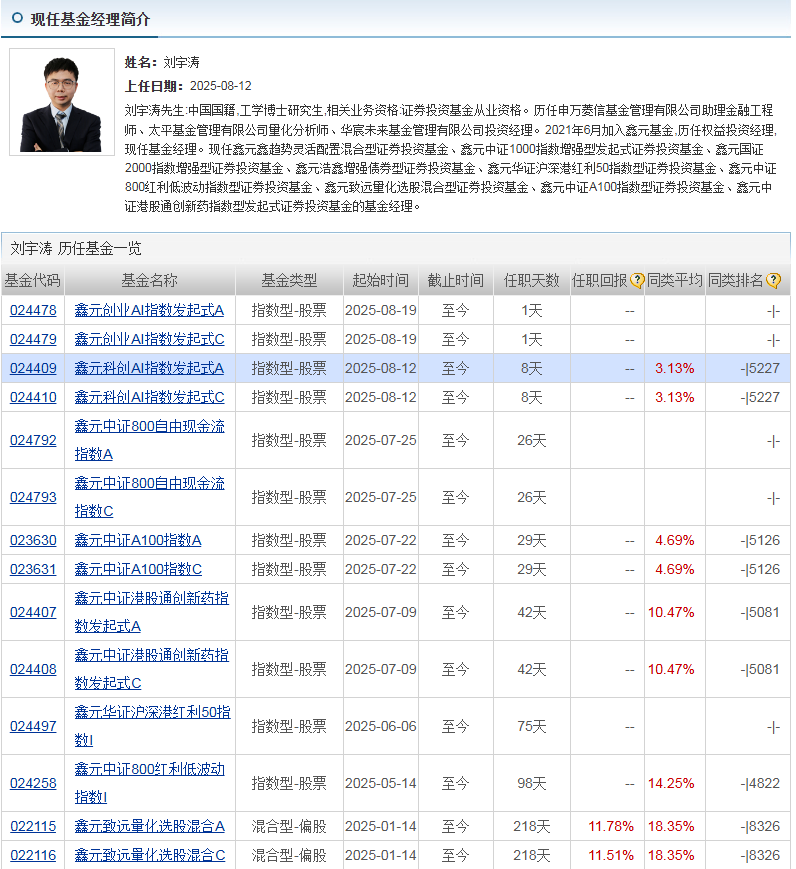Open fund code 024793 link
The image size is (796, 869).
(33, 497)
